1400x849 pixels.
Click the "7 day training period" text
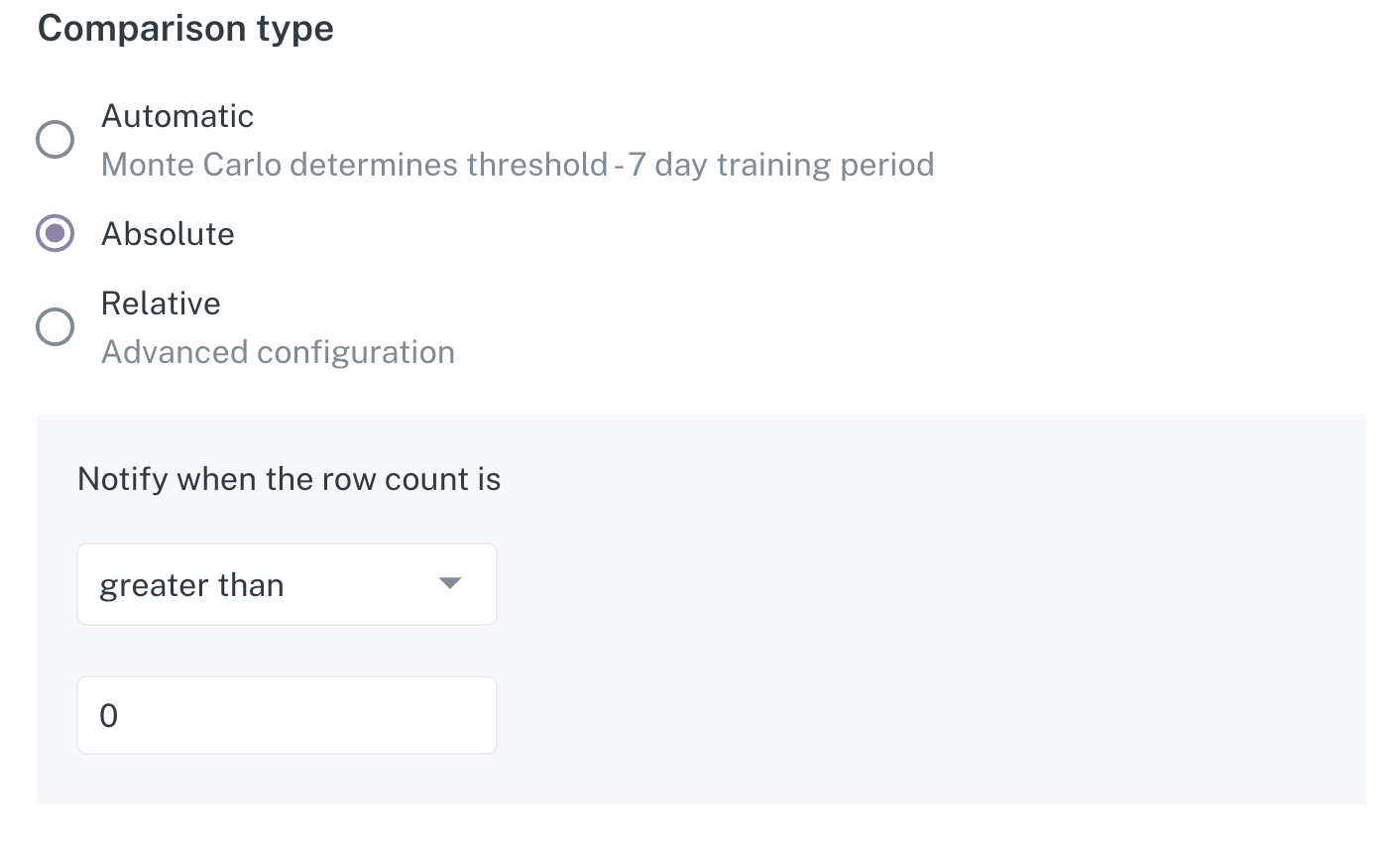781,165
